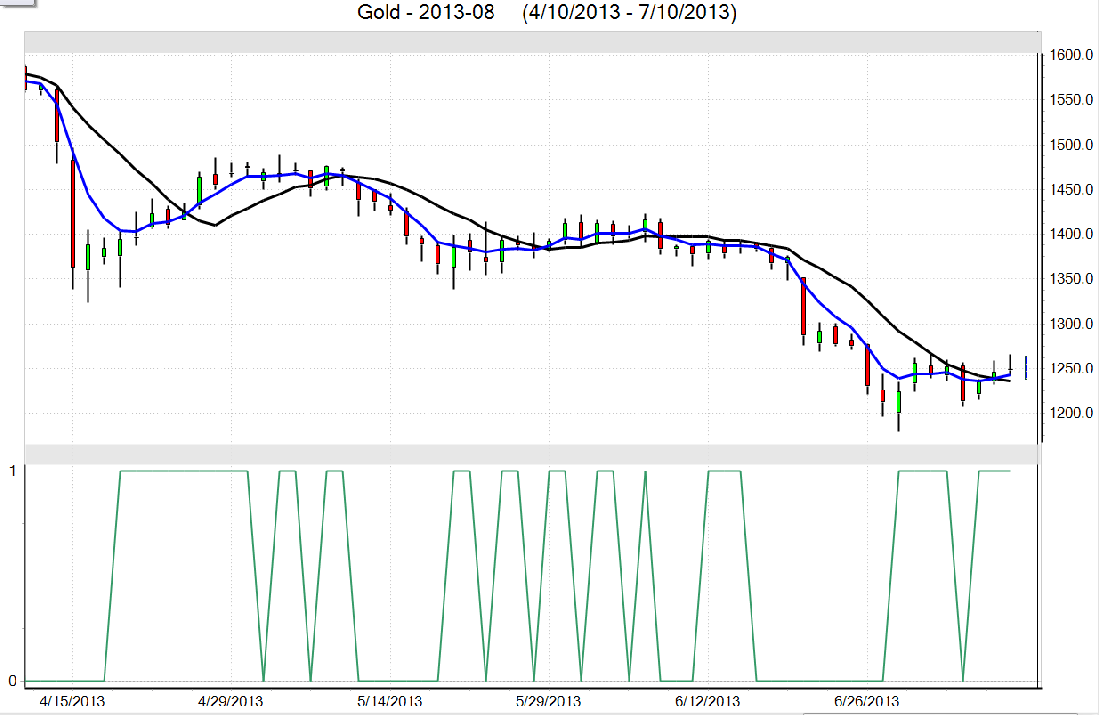The height and width of the screenshot is (715, 1100).
Task: Click the gray divider between chart panes
Action: (x=532, y=455)
